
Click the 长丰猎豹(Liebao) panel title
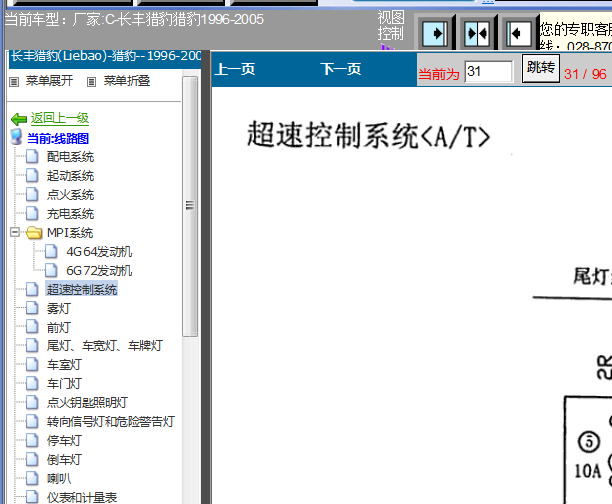pyautogui.click(x=106, y=56)
